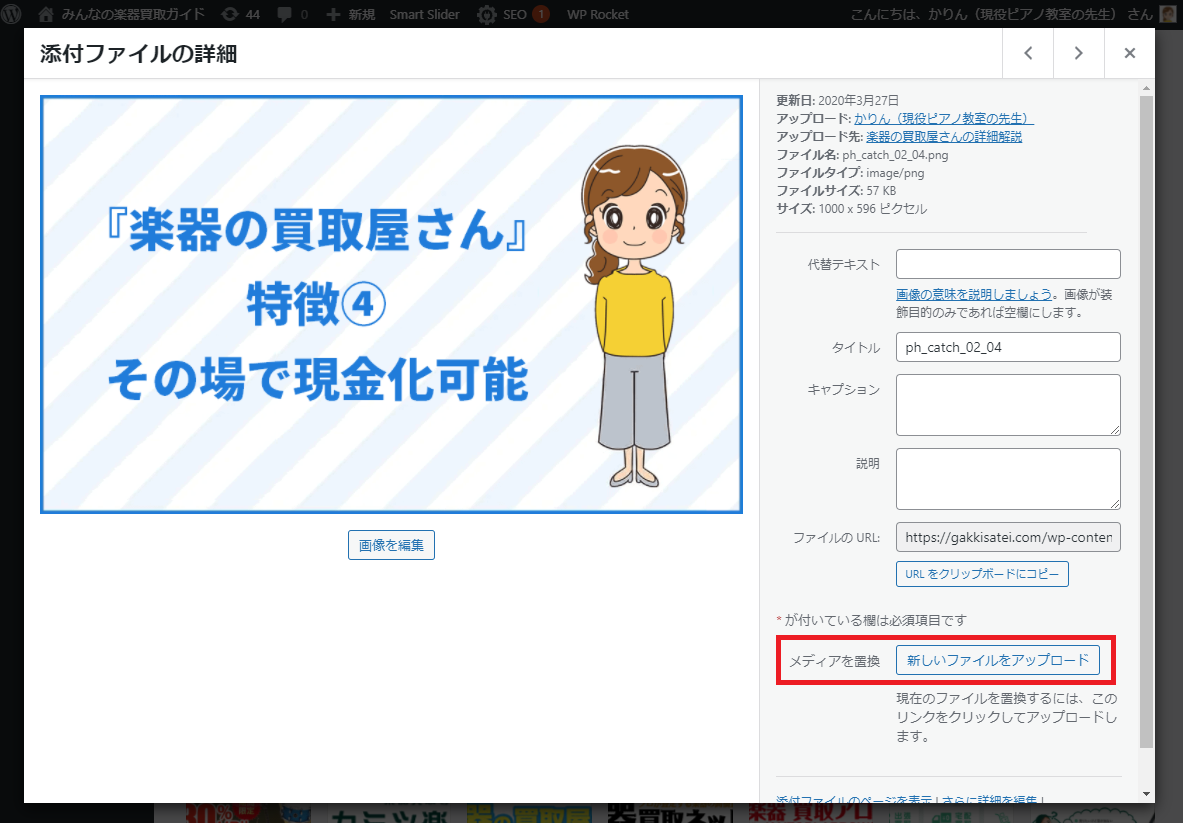Close the attachment details dialog
This screenshot has height=823, width=1183.
click(1129, 53)
